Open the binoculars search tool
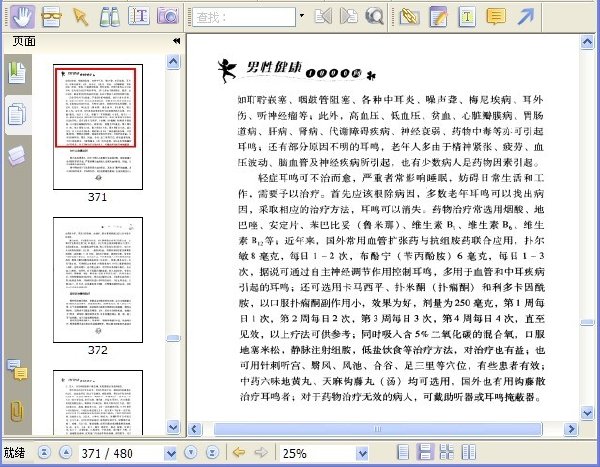Screen dimensions: 600x467 click(109, 17)
